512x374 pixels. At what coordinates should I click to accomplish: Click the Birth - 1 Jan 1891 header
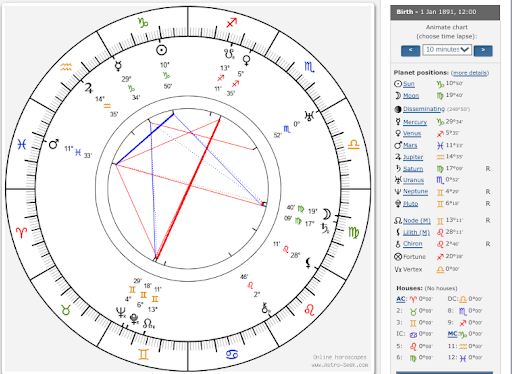445,12
